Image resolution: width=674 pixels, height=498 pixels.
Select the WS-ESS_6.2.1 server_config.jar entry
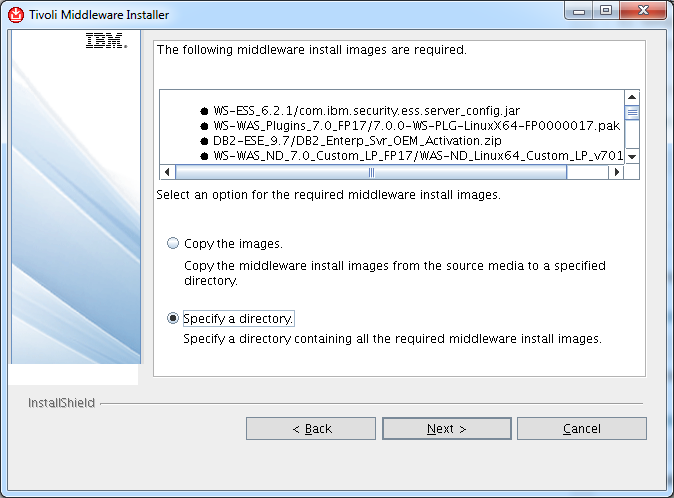click(360, 111)
